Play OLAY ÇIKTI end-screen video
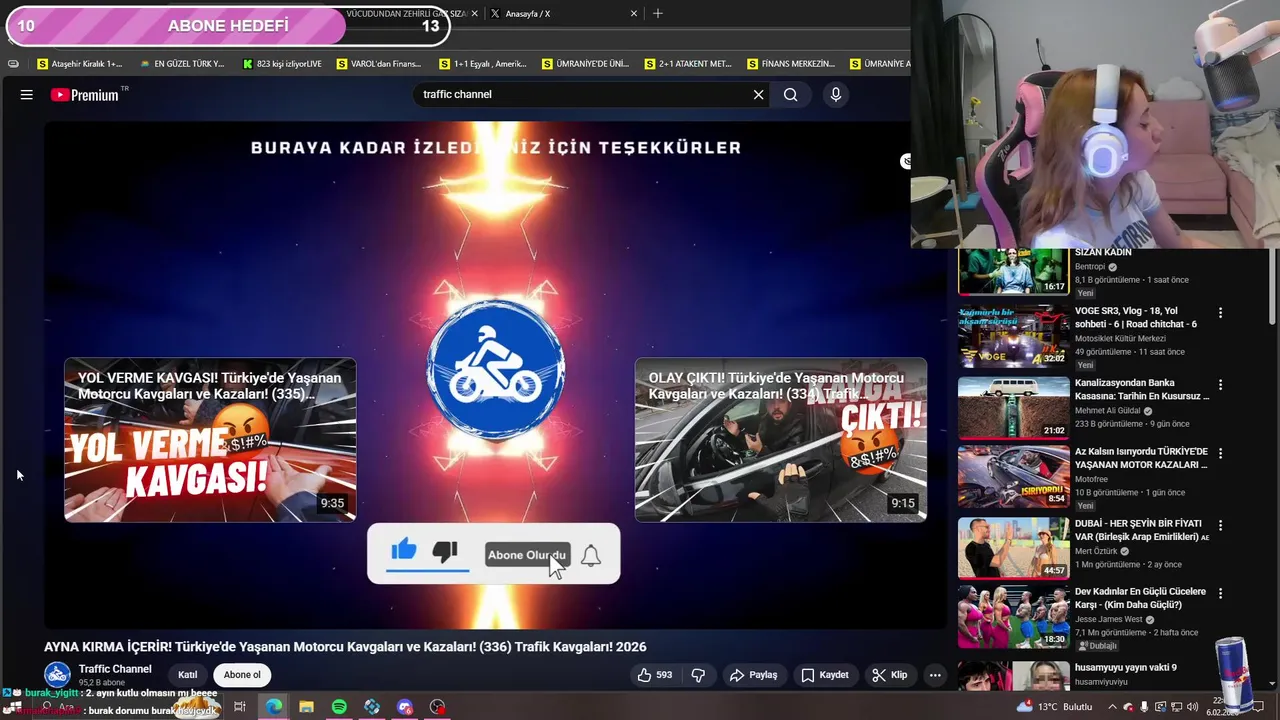The image size is (1280, 720). [780, 440]
